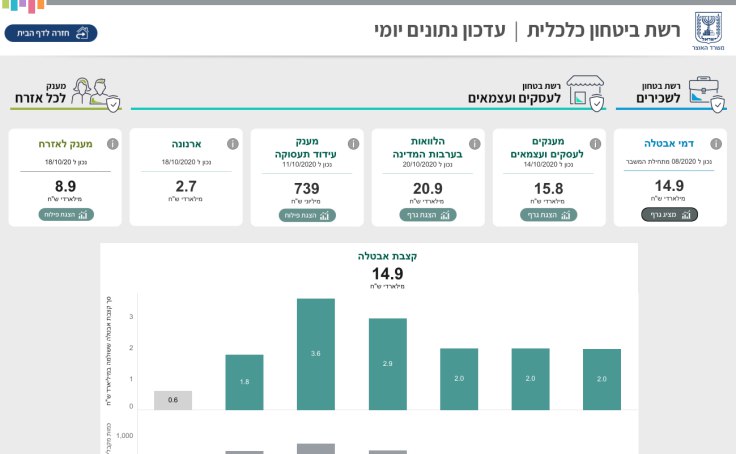736x454 pixels.
Task: Click the people icon for מענק לכל אזרח
Action: pyautogui.click(x=96, y=94)
